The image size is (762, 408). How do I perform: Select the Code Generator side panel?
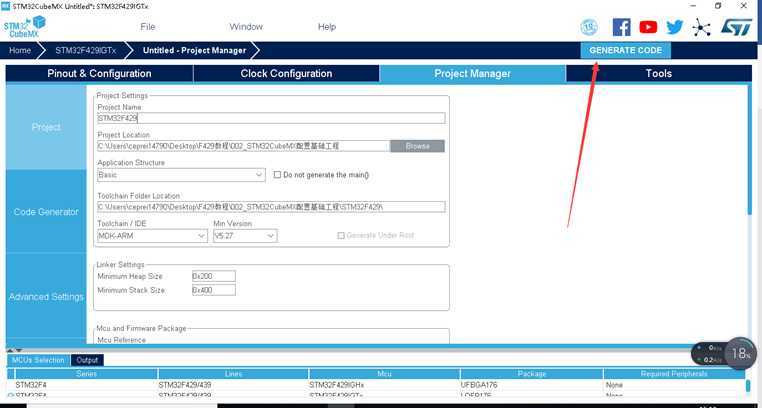tap(46, 212)
